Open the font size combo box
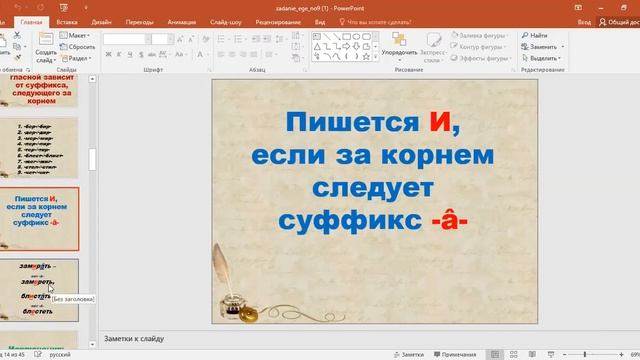The height and width of the screenshot is (360, 640). [x=163, y=39]
